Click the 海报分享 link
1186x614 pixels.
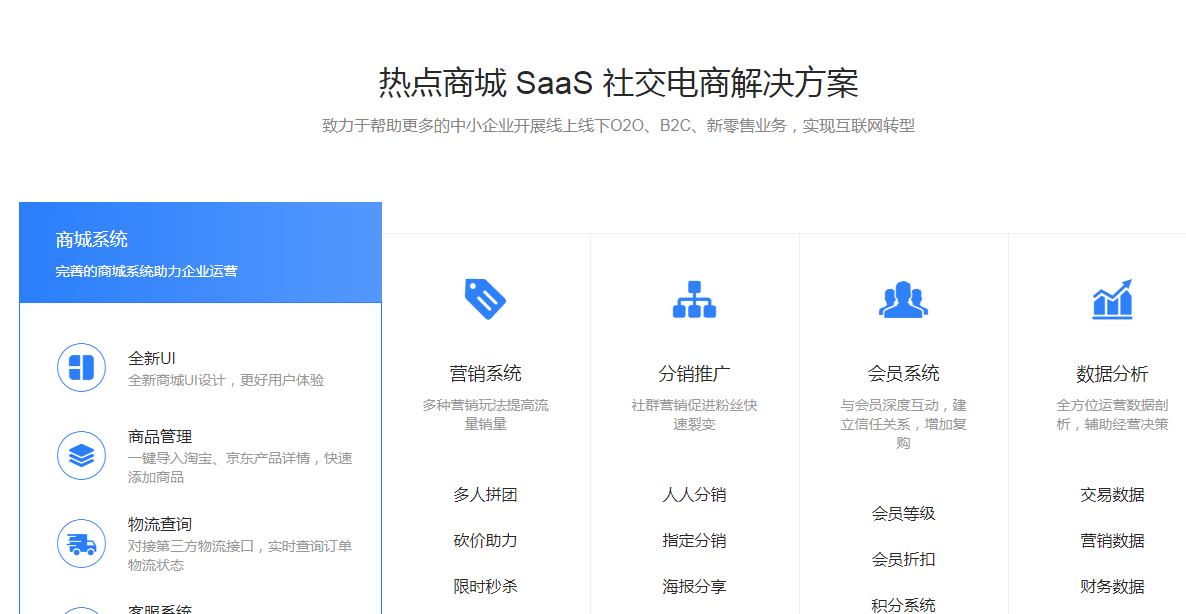point(694,587)
